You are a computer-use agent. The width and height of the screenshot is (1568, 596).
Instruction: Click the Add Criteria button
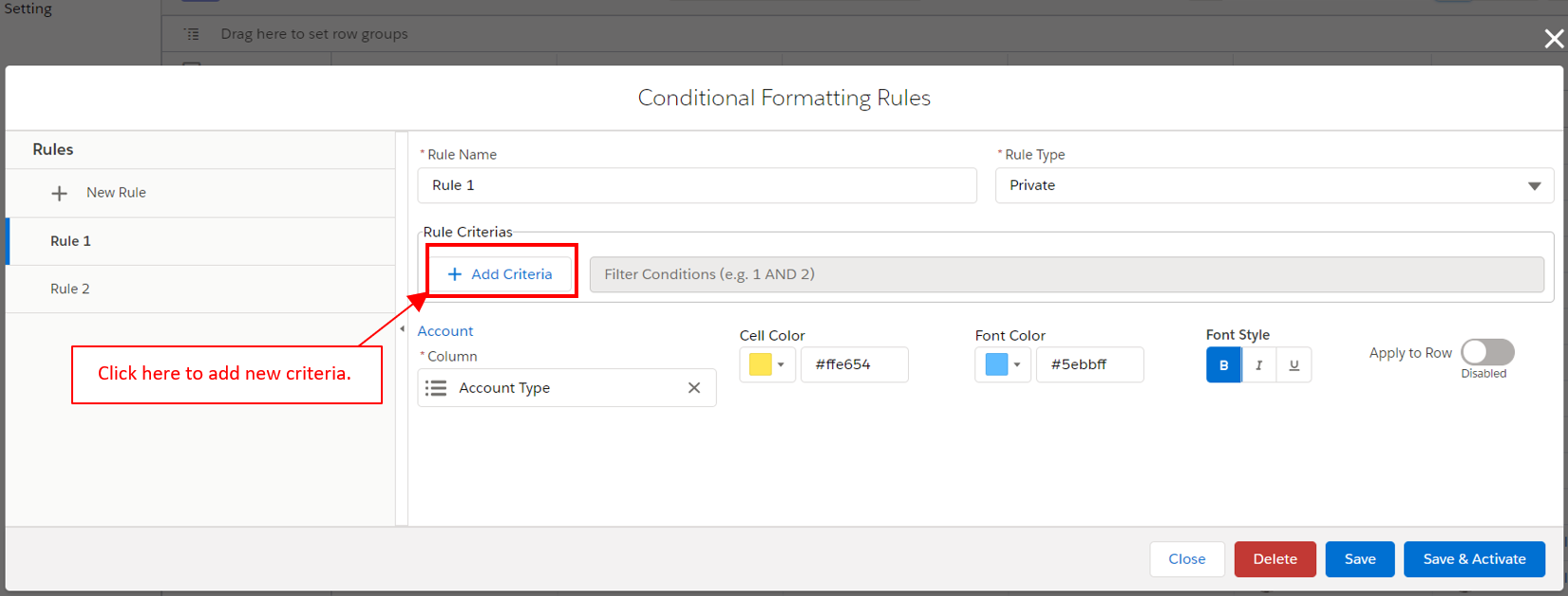(500, 274)
